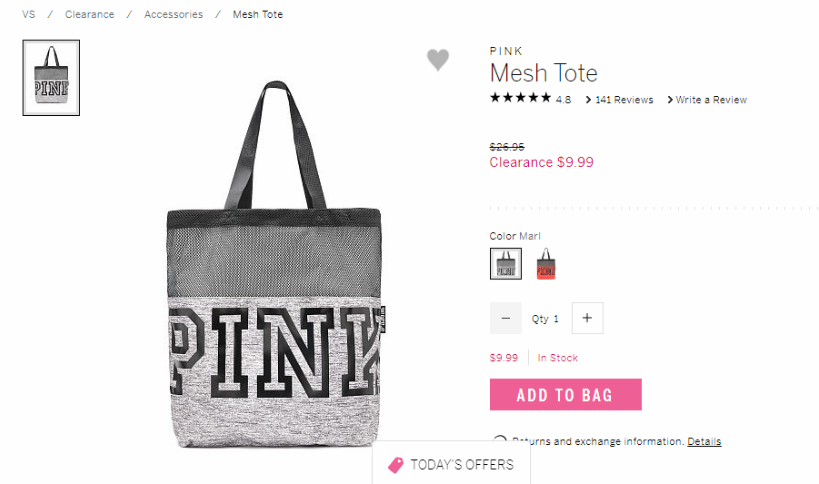Open the returns Details link
Viewport: 819px width, 484px height.
[x=704, y=442]
